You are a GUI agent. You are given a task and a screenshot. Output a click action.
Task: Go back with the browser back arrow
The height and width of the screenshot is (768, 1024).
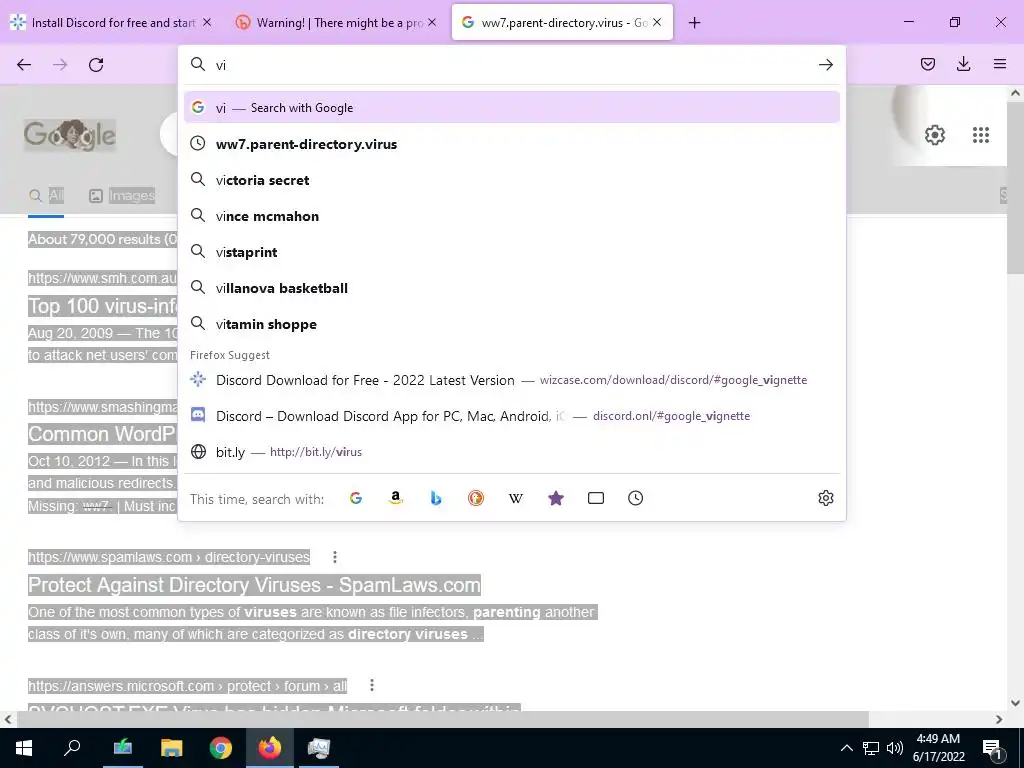[x=24, y=65]
